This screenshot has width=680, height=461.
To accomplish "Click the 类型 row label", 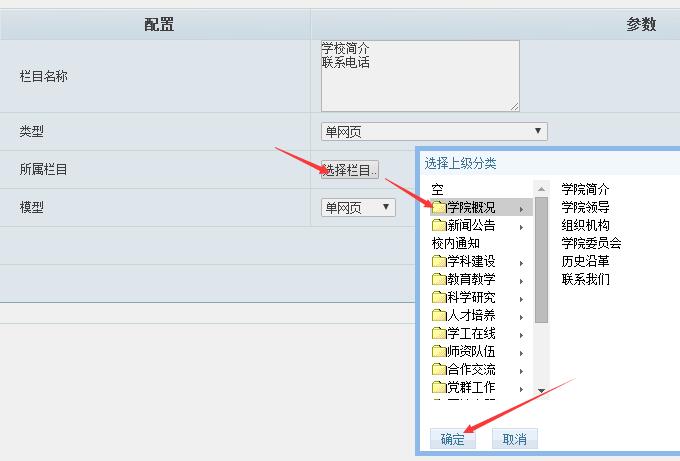I will coord(32,131).
